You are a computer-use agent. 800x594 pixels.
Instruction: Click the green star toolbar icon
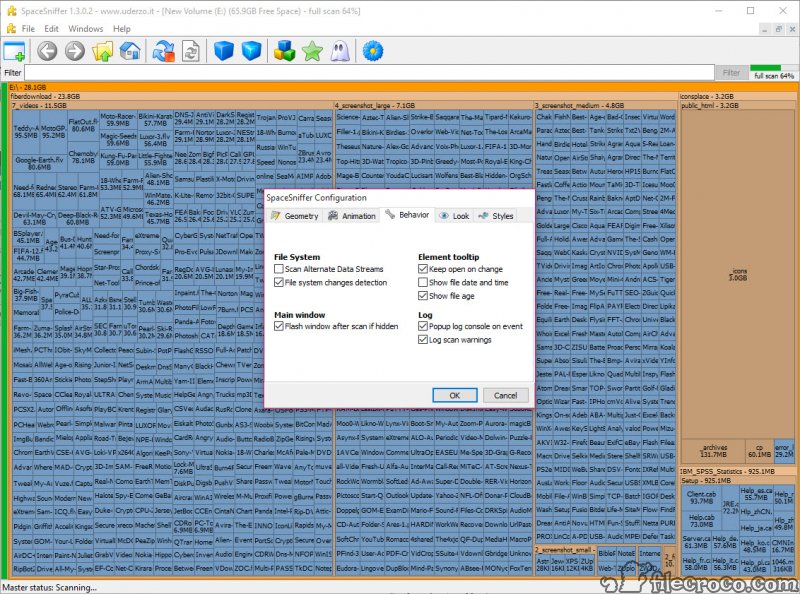312,51
